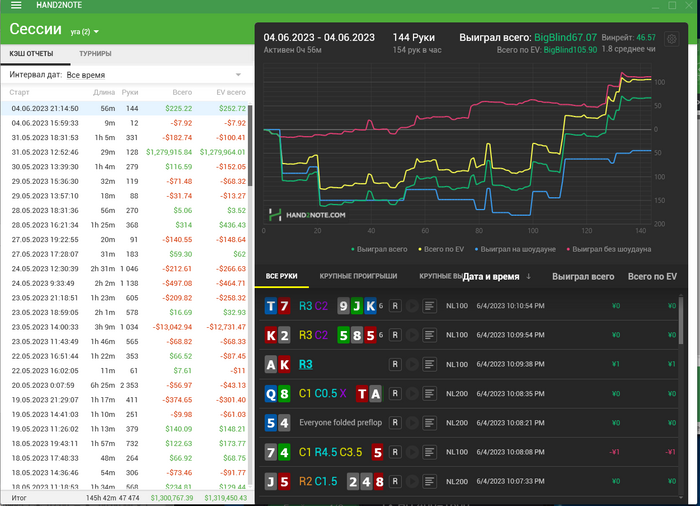Select session 28.05.2023 16:21:34
The width and height of the screenshot is (700, 506).
tap(125, 225)
